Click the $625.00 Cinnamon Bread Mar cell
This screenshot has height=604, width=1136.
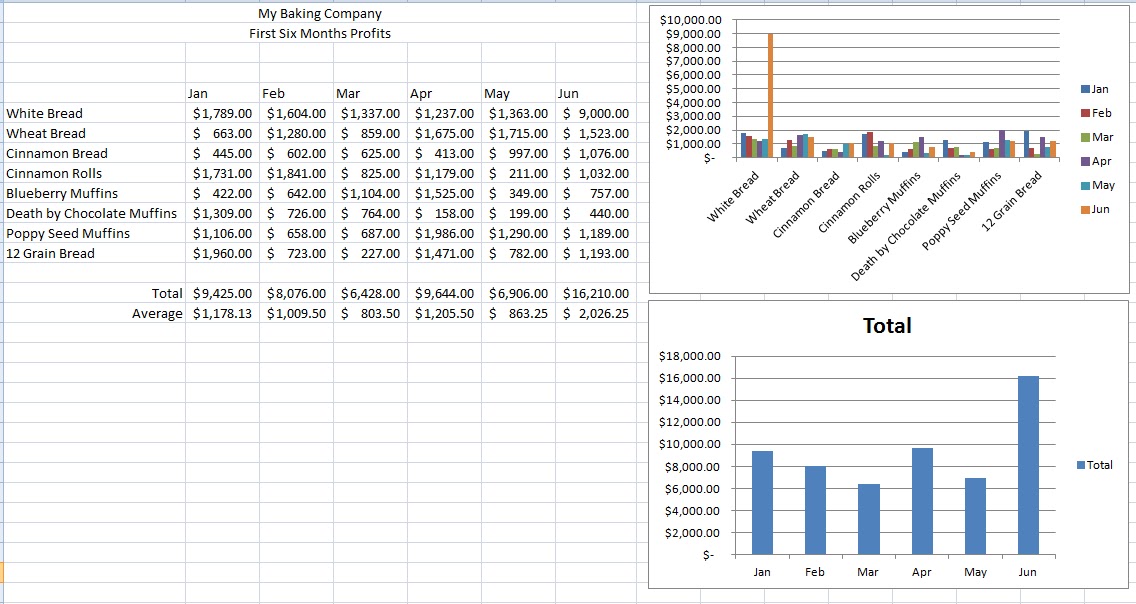tap(370, 154)
